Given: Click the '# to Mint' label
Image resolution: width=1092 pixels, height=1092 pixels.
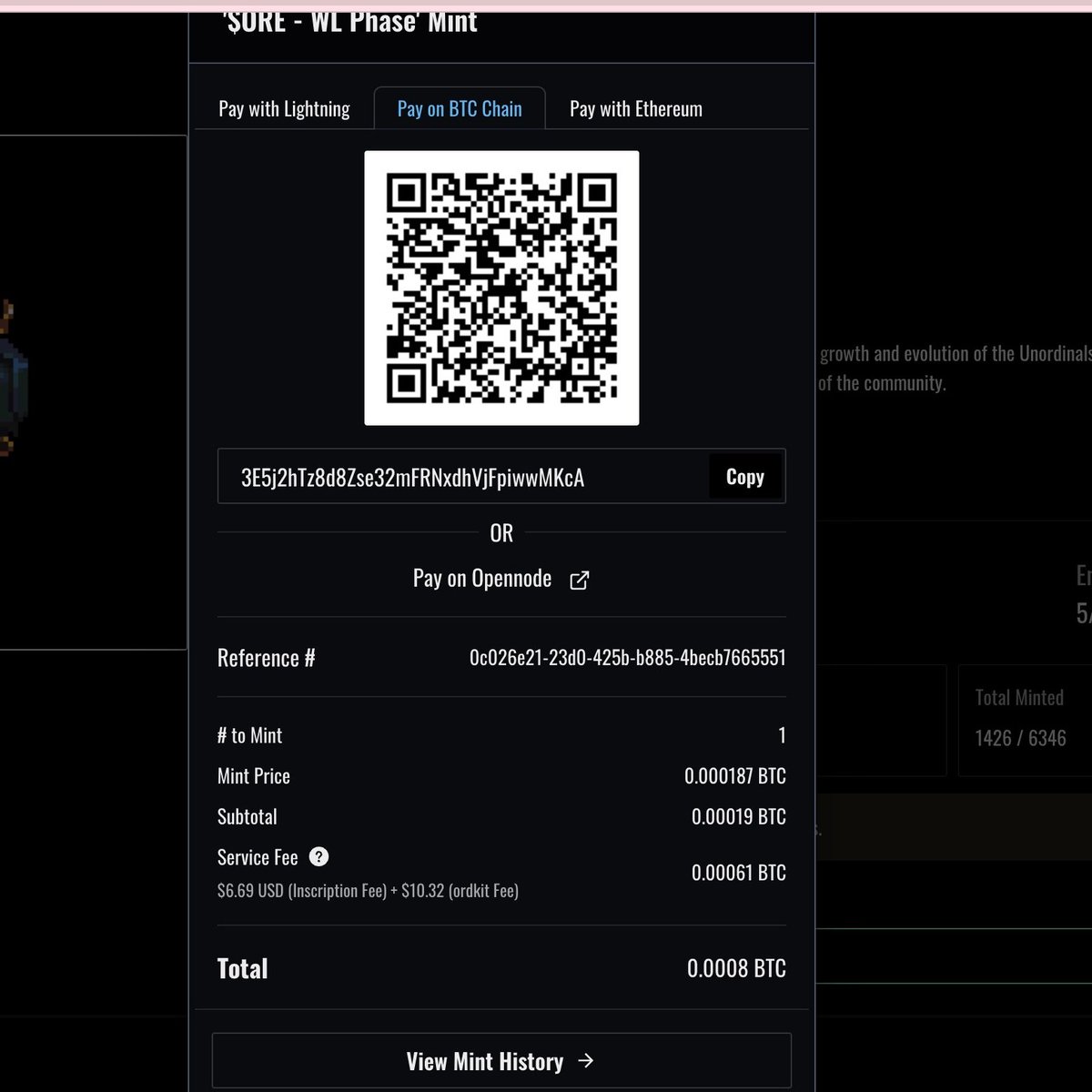Looking at the screenshot, I should (249, 735).
